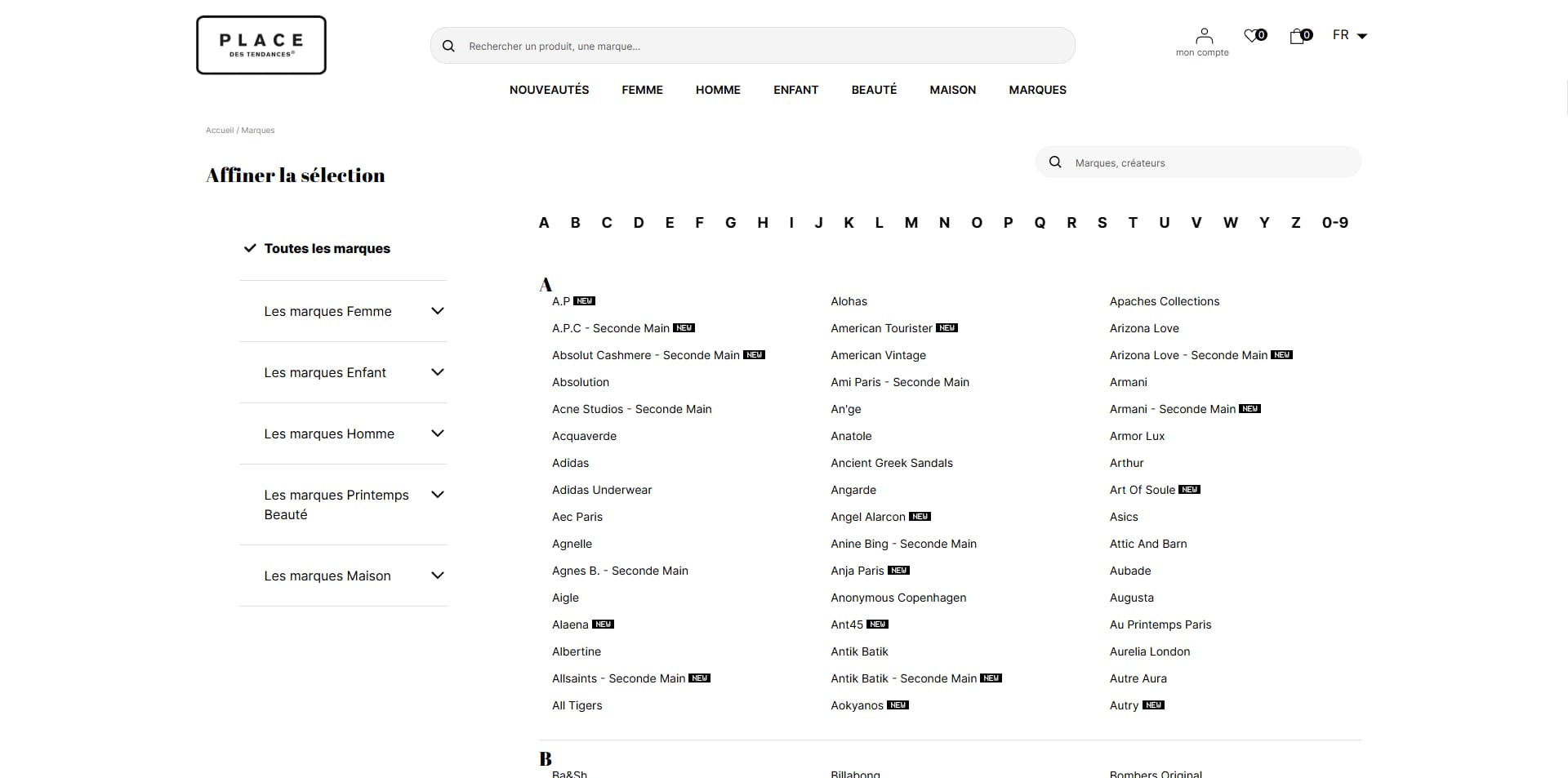Viewport: 1568px width, 778px height.
Task: Click the magnifier icon in main search bar
Action: (x=448, y=46)
